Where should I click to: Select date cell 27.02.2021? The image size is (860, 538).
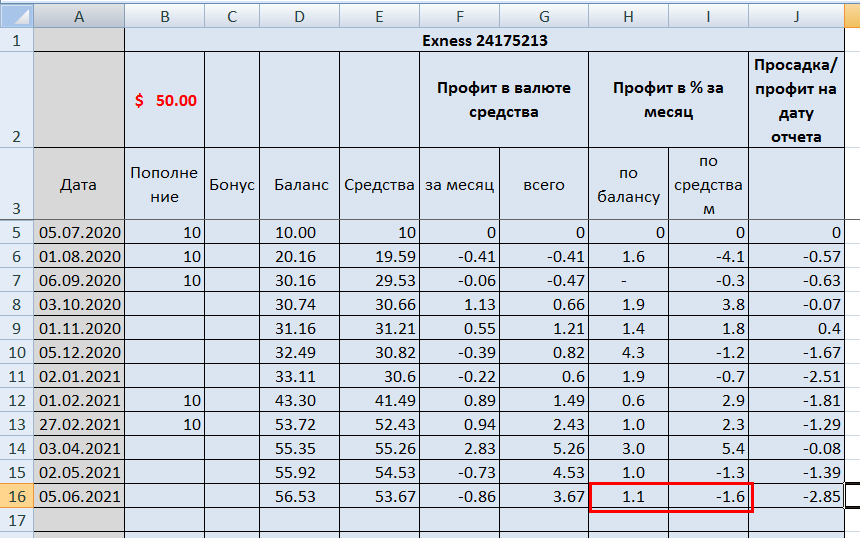tap(79, 424)
